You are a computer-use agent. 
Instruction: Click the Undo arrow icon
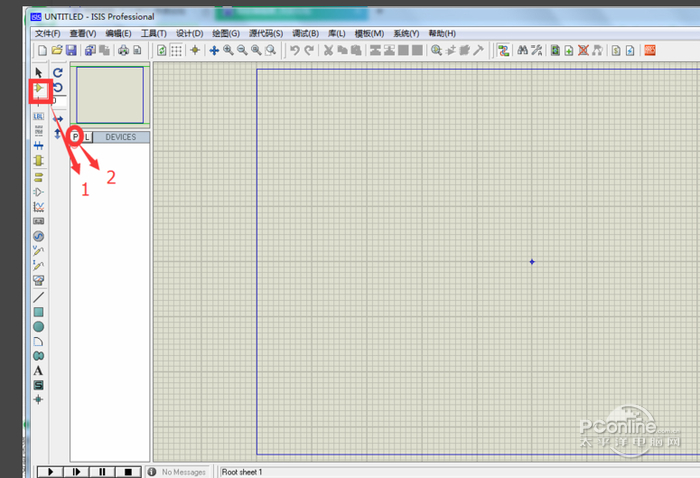click(294, 50)
